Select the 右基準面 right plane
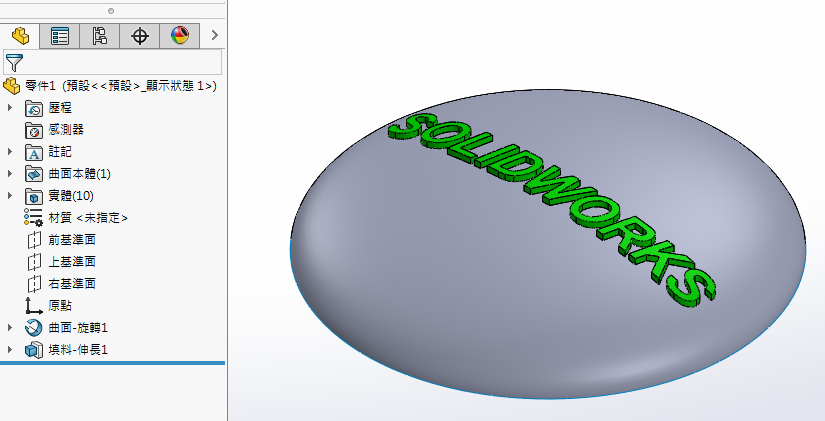 point(72,284)
